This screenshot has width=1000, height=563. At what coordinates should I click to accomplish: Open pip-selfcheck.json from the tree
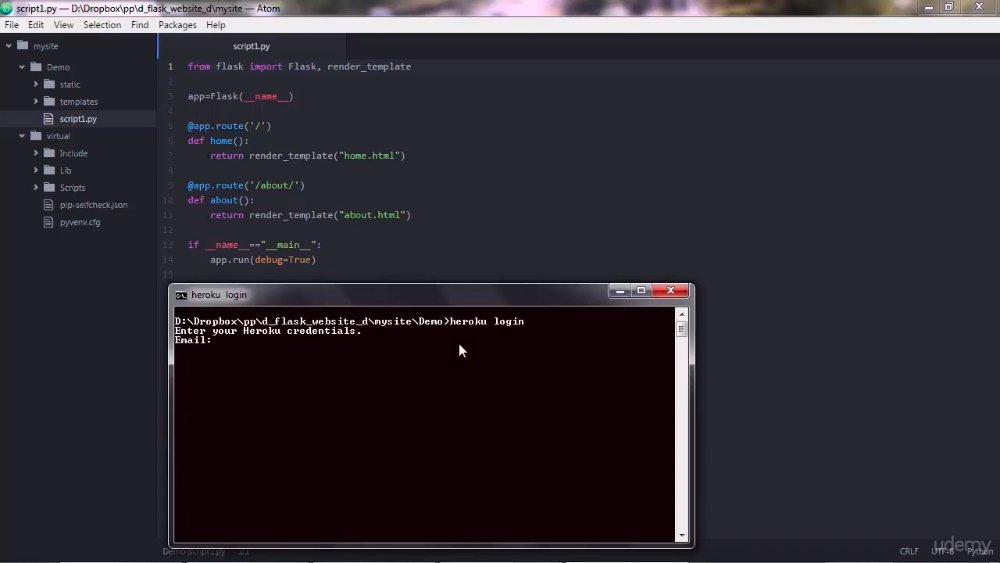(x=94, y=205)
